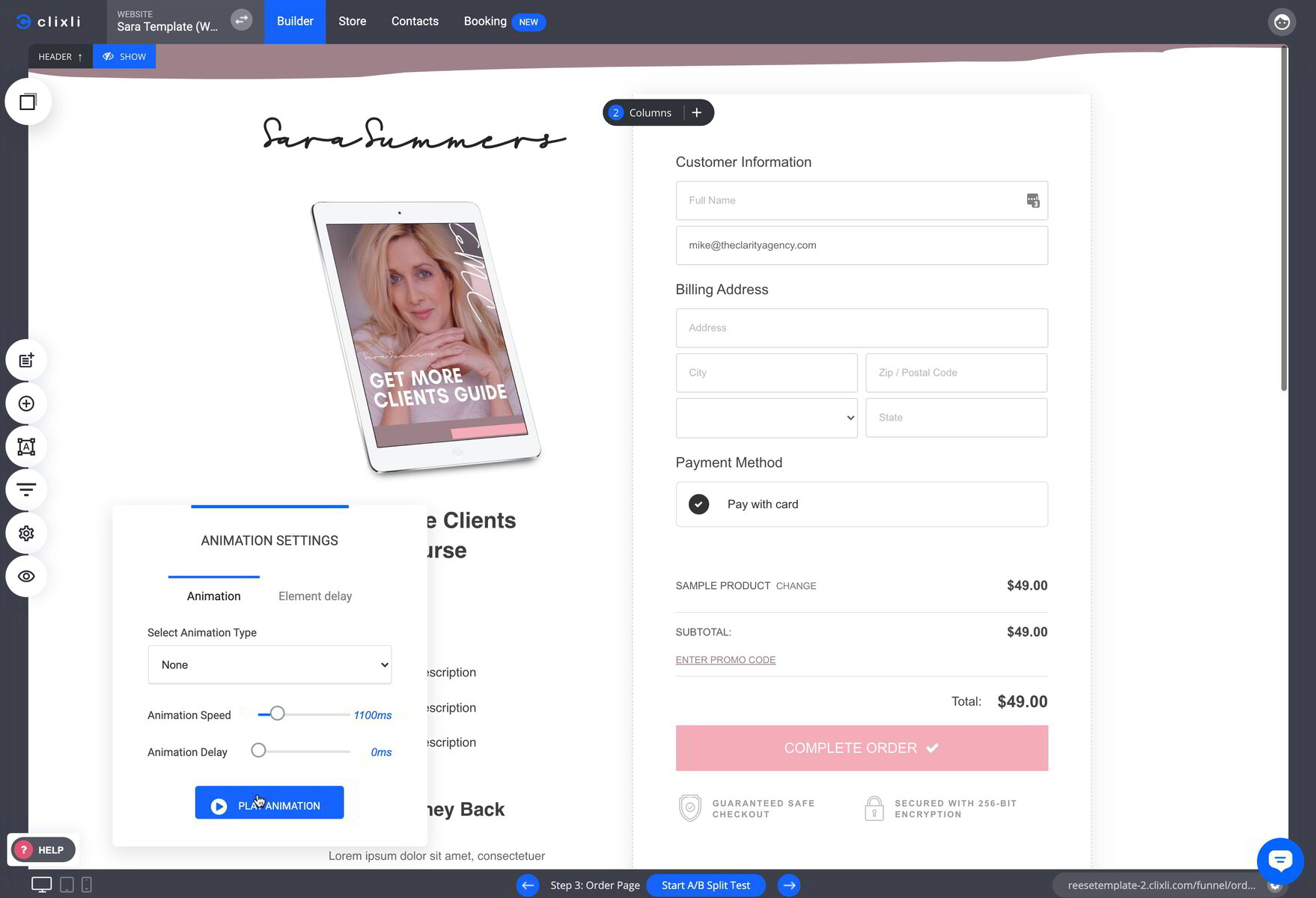Switch to desktop view icon

pyautogui.click(x=41, y=885)
